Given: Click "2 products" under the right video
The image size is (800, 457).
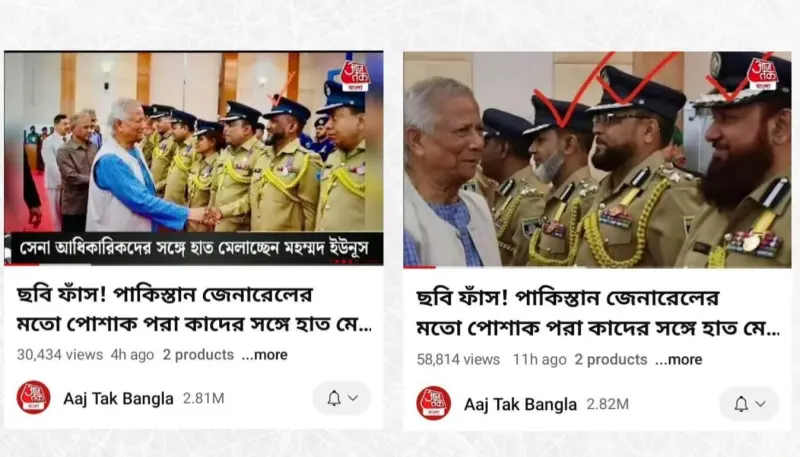Looking at the screenshot, I should click(611, 360).
